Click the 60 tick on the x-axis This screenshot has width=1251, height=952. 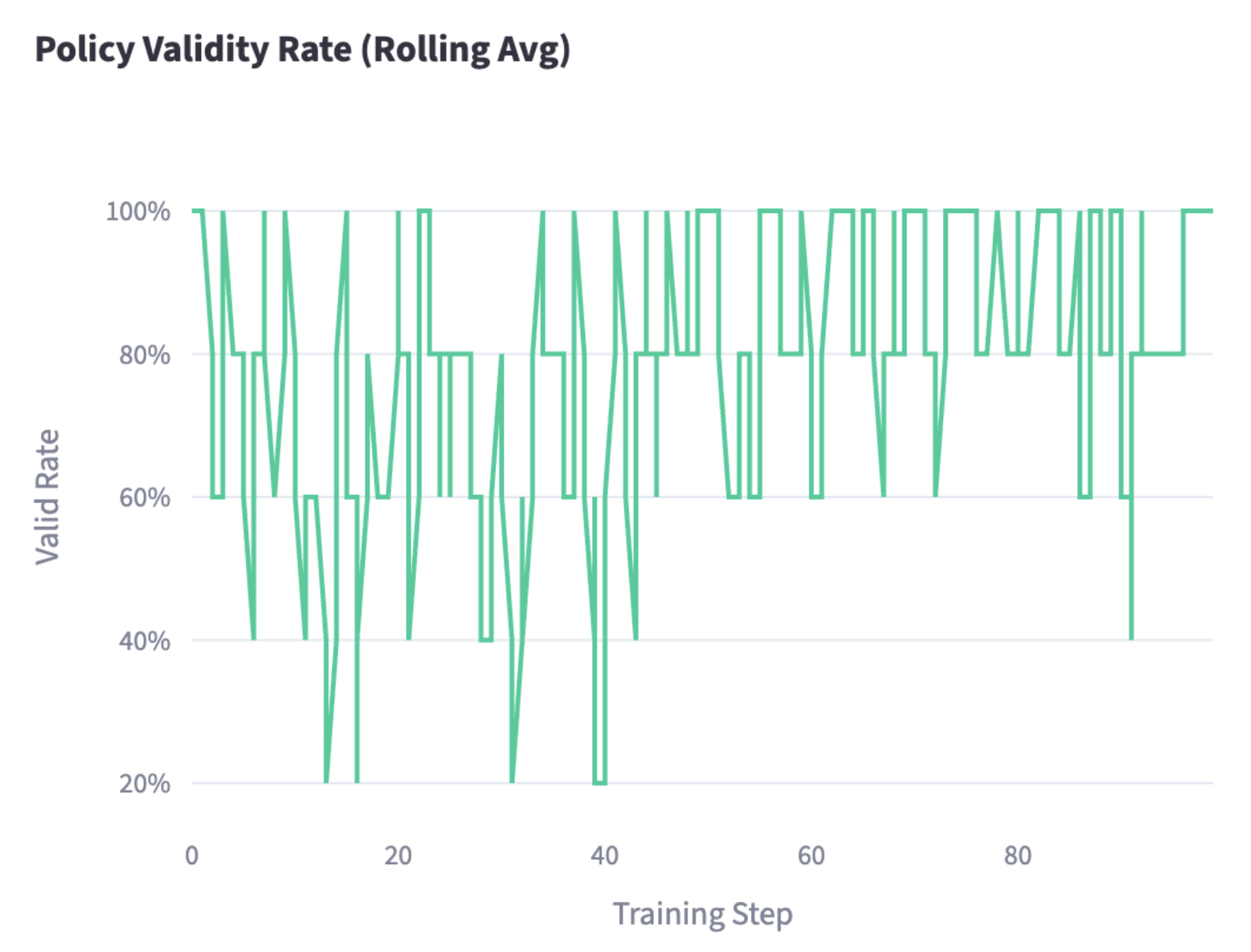click(811, 856)
